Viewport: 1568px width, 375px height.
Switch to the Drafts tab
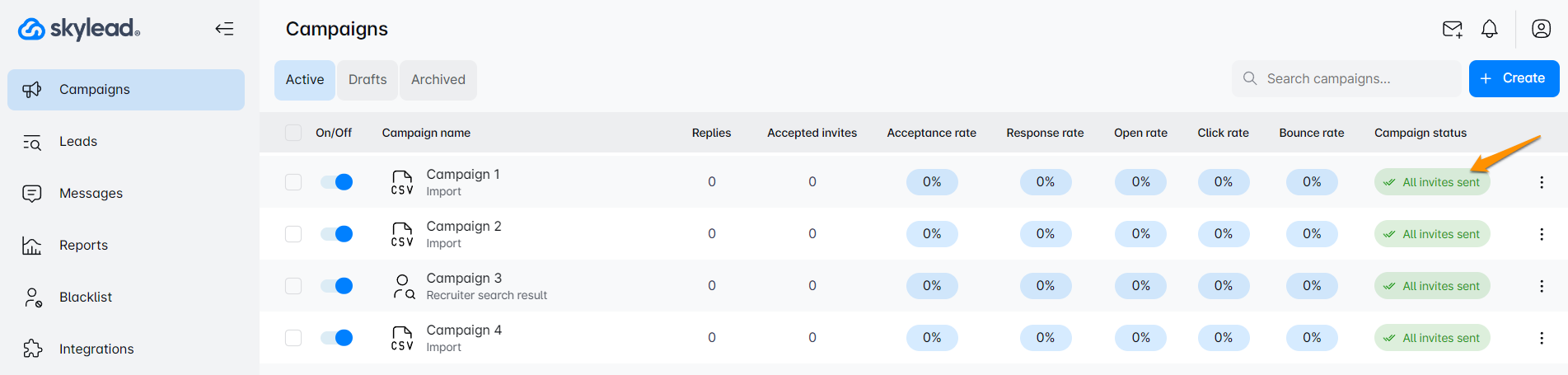pyautogui.click(x=367, y=80)
